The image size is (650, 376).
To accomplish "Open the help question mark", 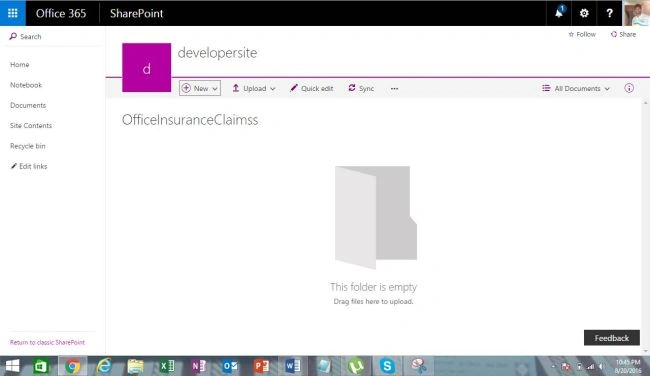I will coord(609,13).
